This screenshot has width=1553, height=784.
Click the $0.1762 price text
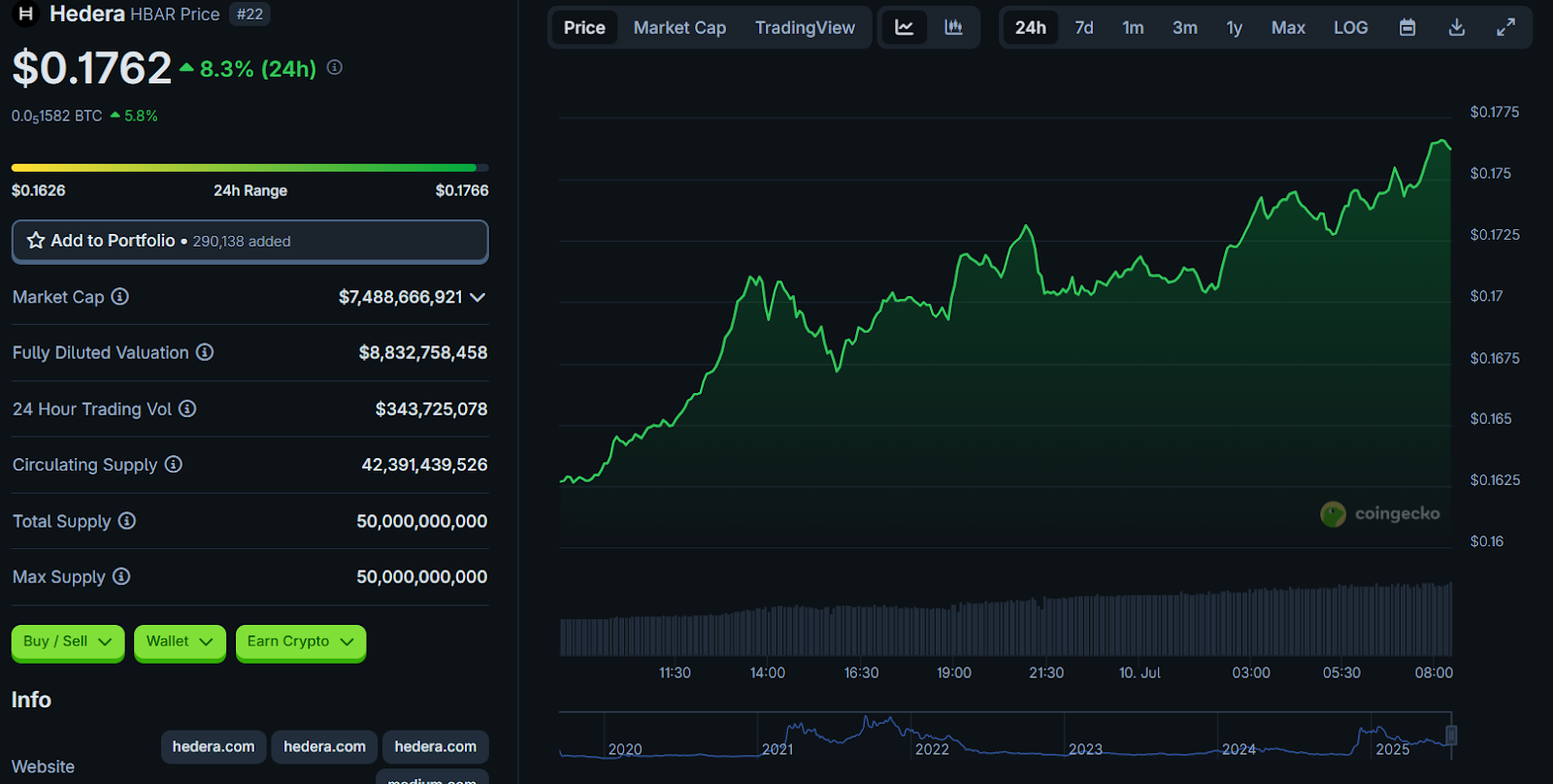click(91, 68)
